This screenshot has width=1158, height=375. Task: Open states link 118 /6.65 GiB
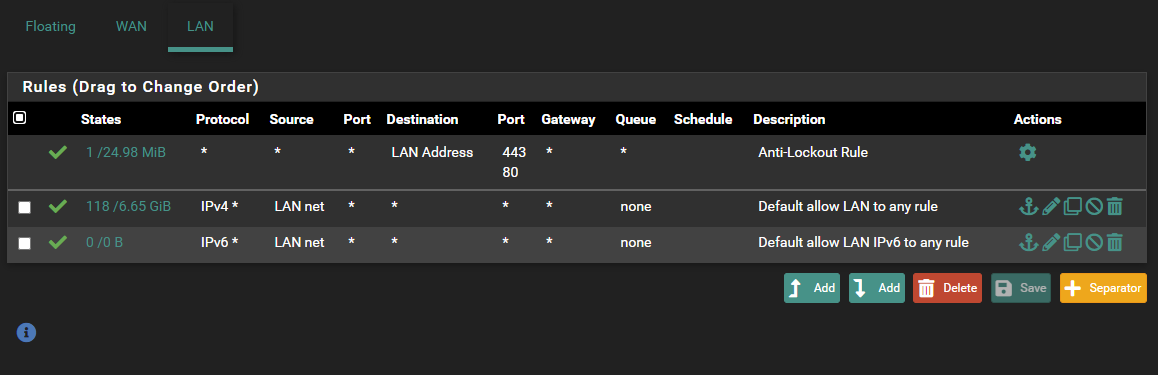(129, 207)
